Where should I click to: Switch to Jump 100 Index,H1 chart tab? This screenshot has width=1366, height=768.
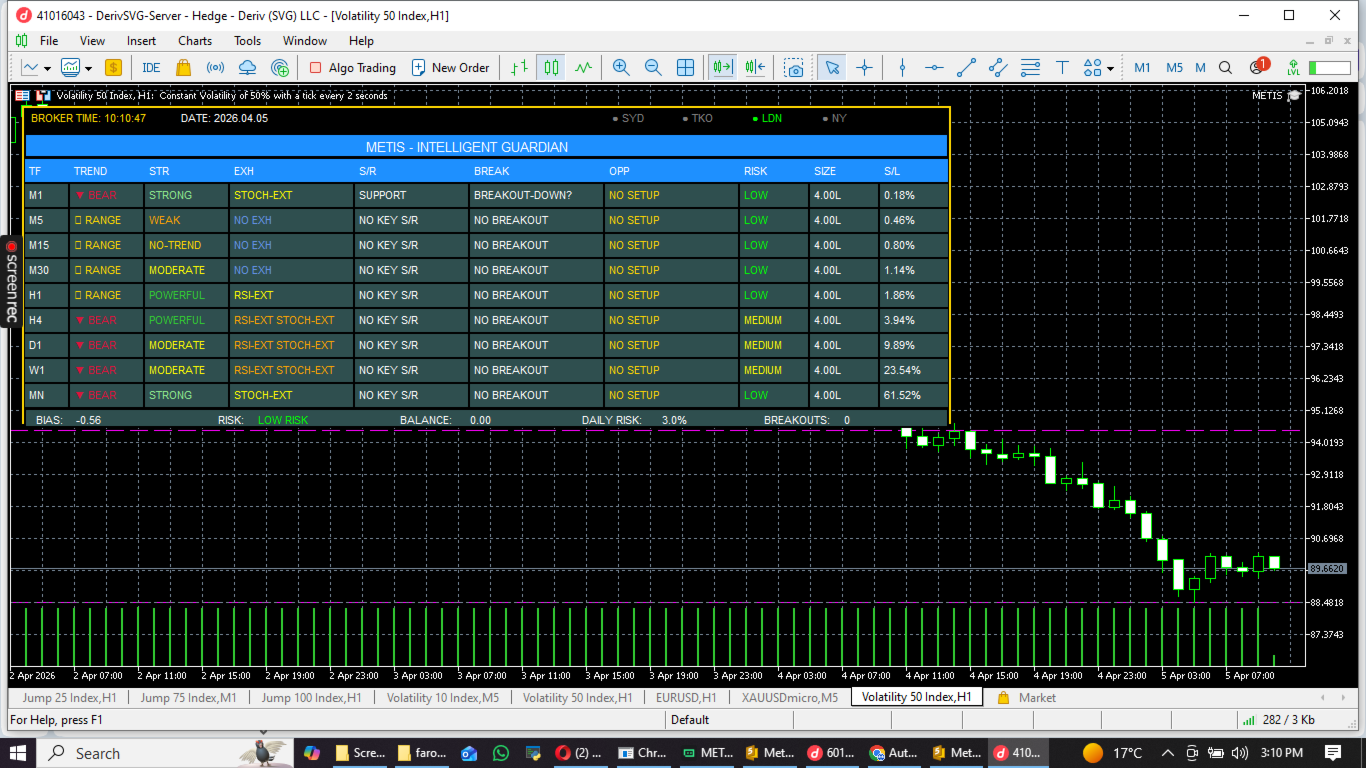(312, 698)
